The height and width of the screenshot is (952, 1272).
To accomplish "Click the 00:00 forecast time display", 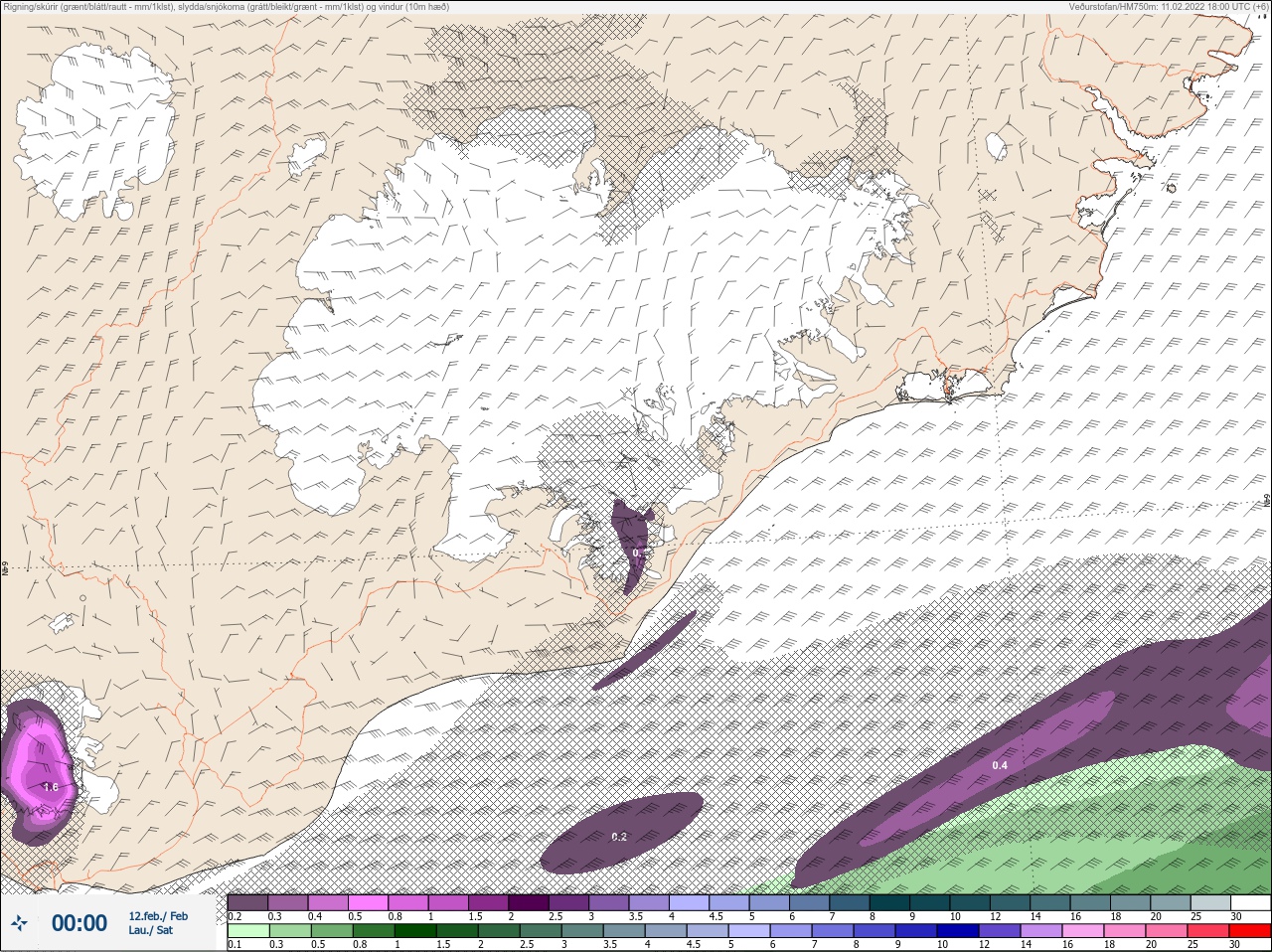I will (x=79, y=923).
